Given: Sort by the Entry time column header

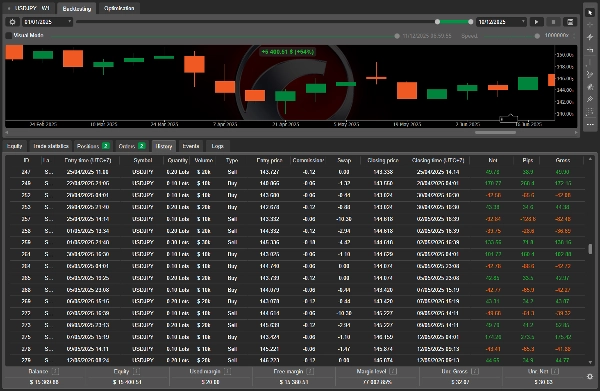Looking at the screenshot, I should tap(88, 160).
